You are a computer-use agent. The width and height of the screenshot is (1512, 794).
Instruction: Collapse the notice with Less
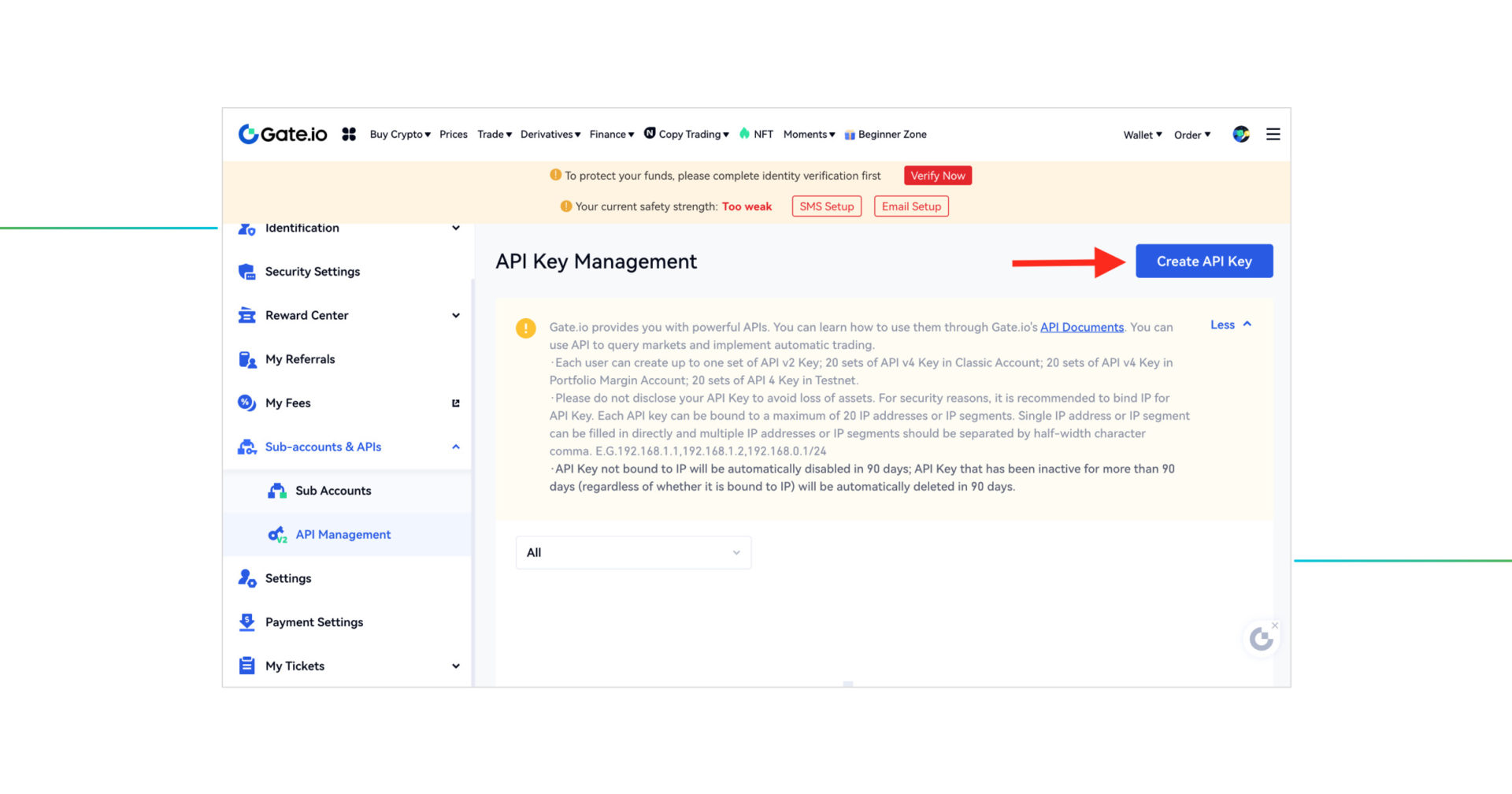1230,325
